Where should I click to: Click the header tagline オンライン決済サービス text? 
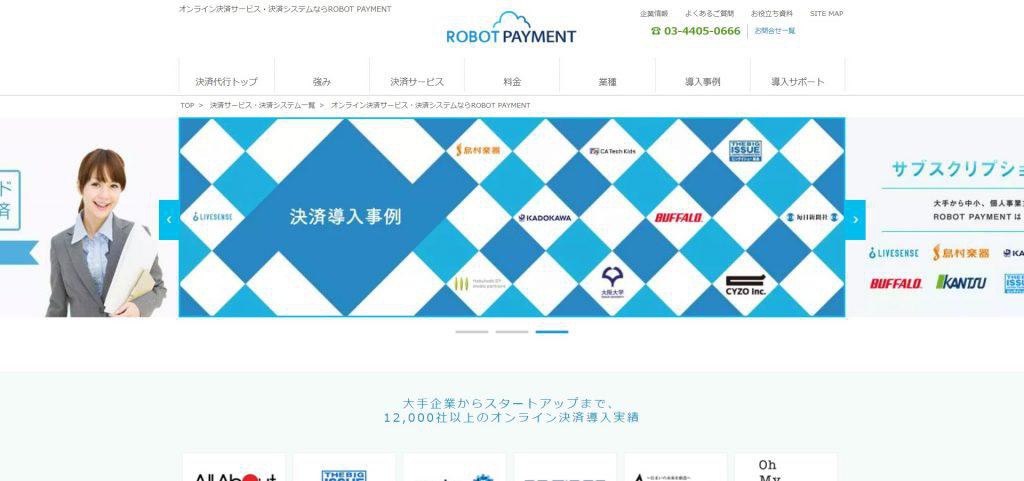tap(285, 9)
